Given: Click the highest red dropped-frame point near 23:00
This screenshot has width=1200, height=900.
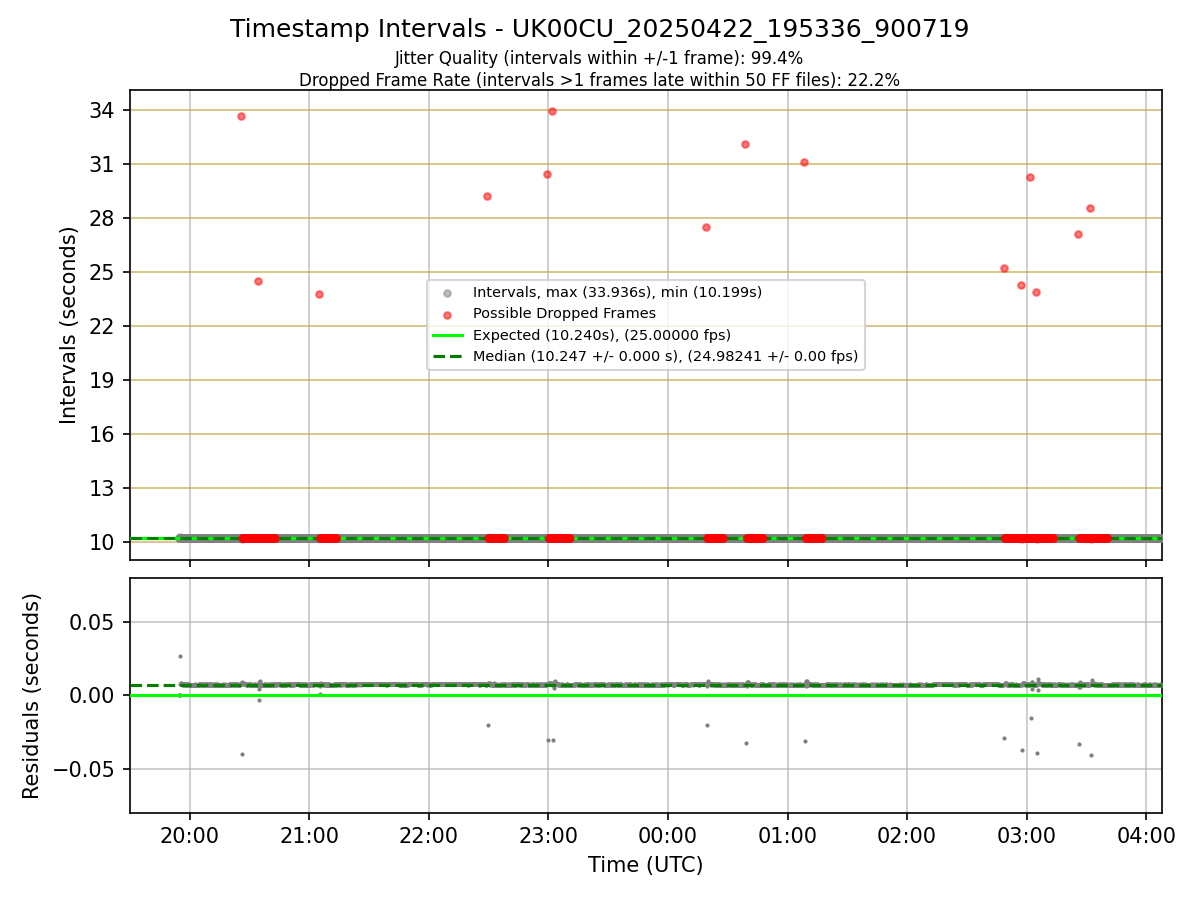Looking at the screenshot, I should click(552, 111).
